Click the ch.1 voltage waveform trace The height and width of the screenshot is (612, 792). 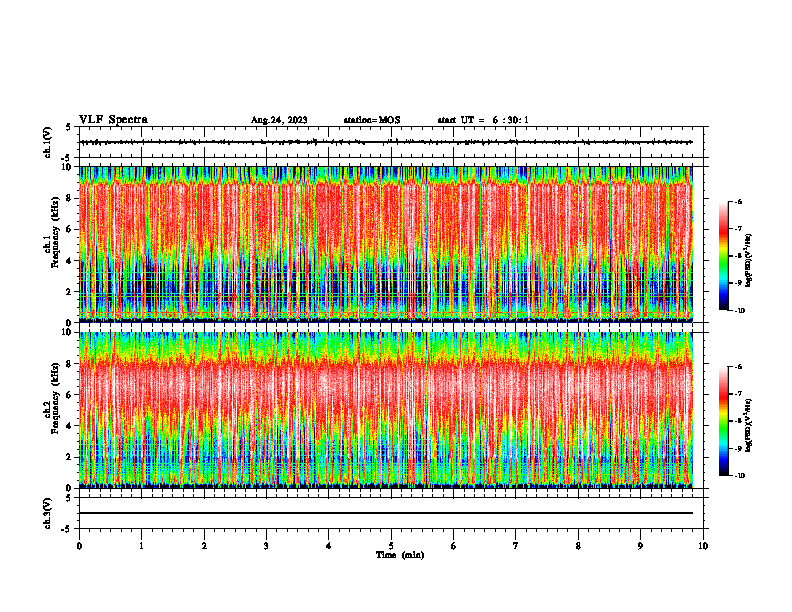tap(386, 142)
